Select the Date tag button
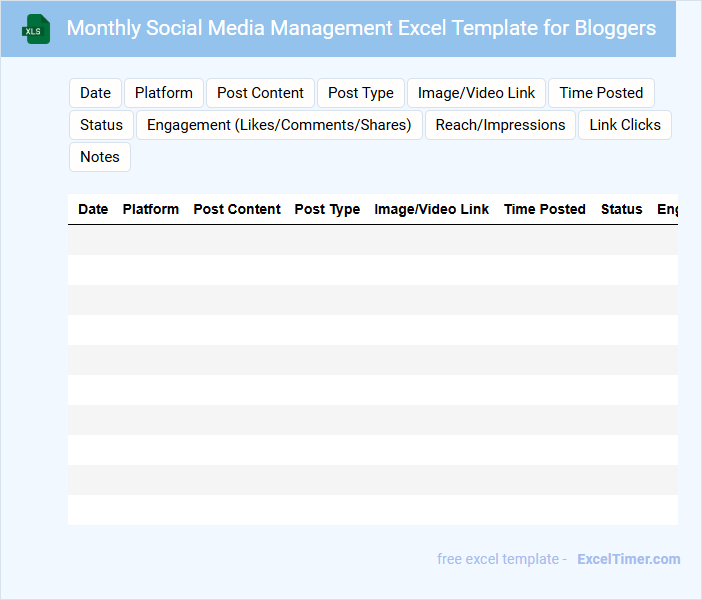The image size is (702, 600). pos(95,93)
